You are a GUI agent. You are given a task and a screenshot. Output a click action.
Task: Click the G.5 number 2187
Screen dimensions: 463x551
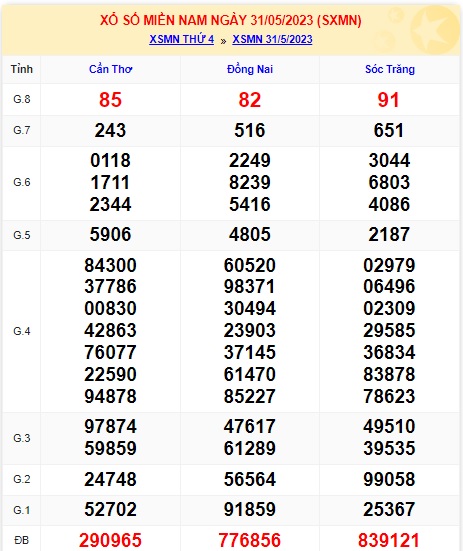389,234
